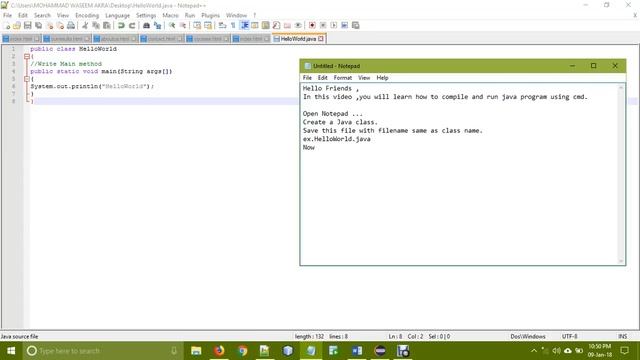Open the Windows Start menu
This screenshot has height=360, width=640.
click(11, 351)
